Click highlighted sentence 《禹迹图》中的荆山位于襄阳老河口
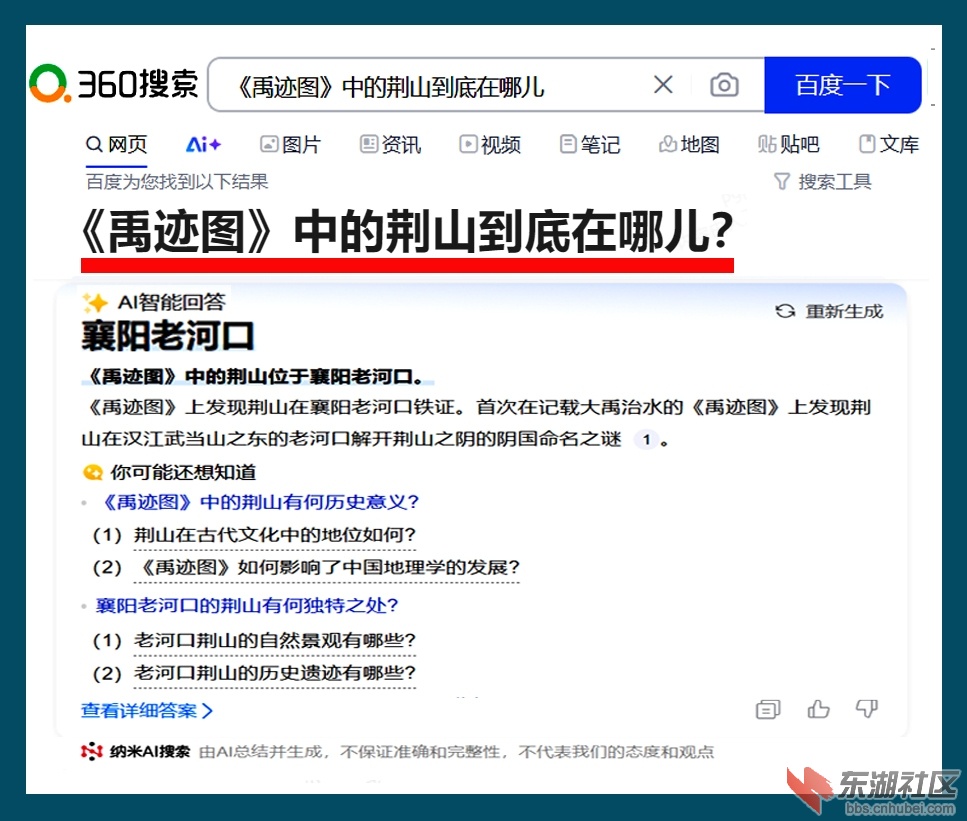Viewport: 967px width, 821px height. click(x=256, y=376)
